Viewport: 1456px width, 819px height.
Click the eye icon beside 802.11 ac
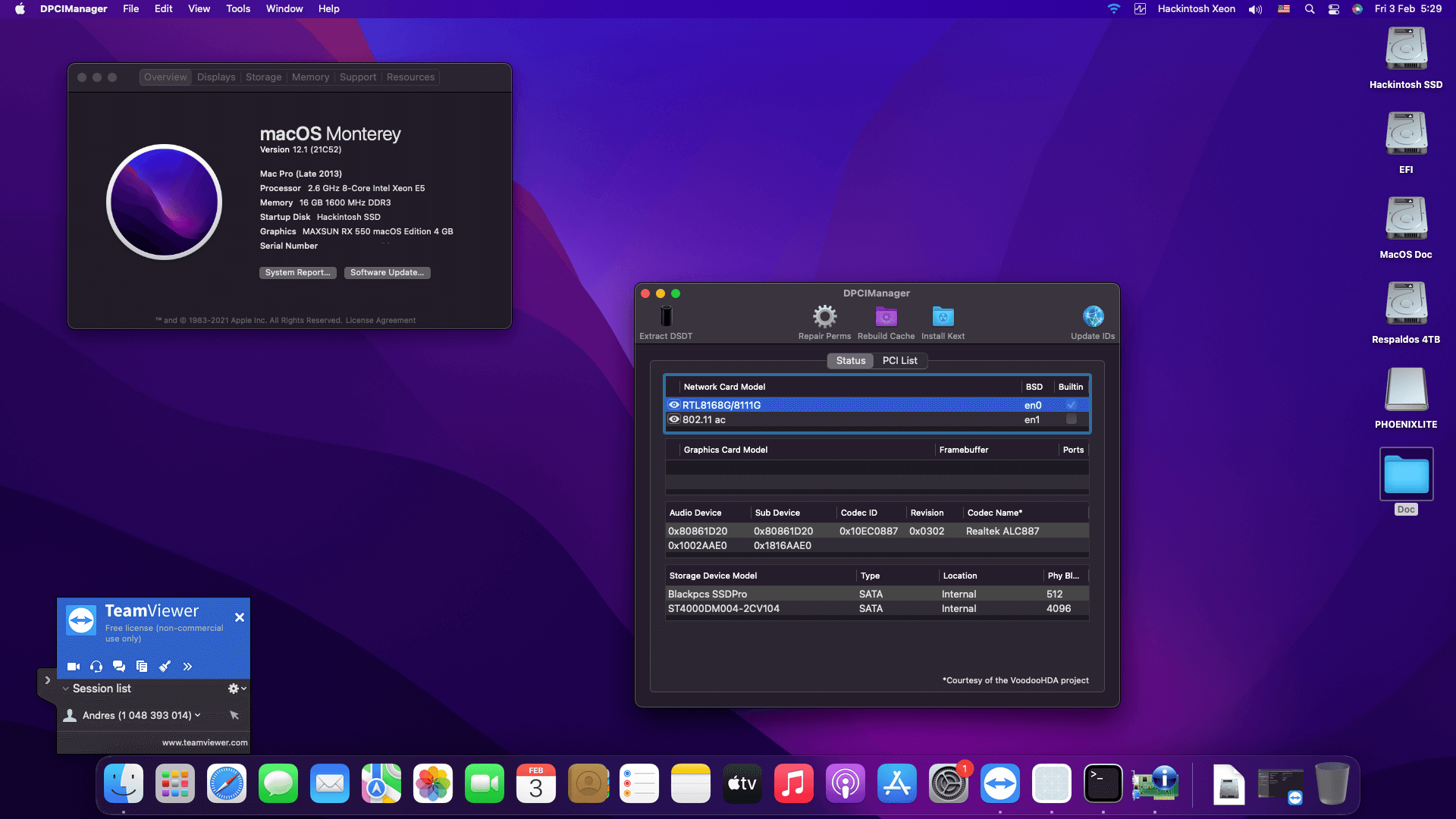673,419
